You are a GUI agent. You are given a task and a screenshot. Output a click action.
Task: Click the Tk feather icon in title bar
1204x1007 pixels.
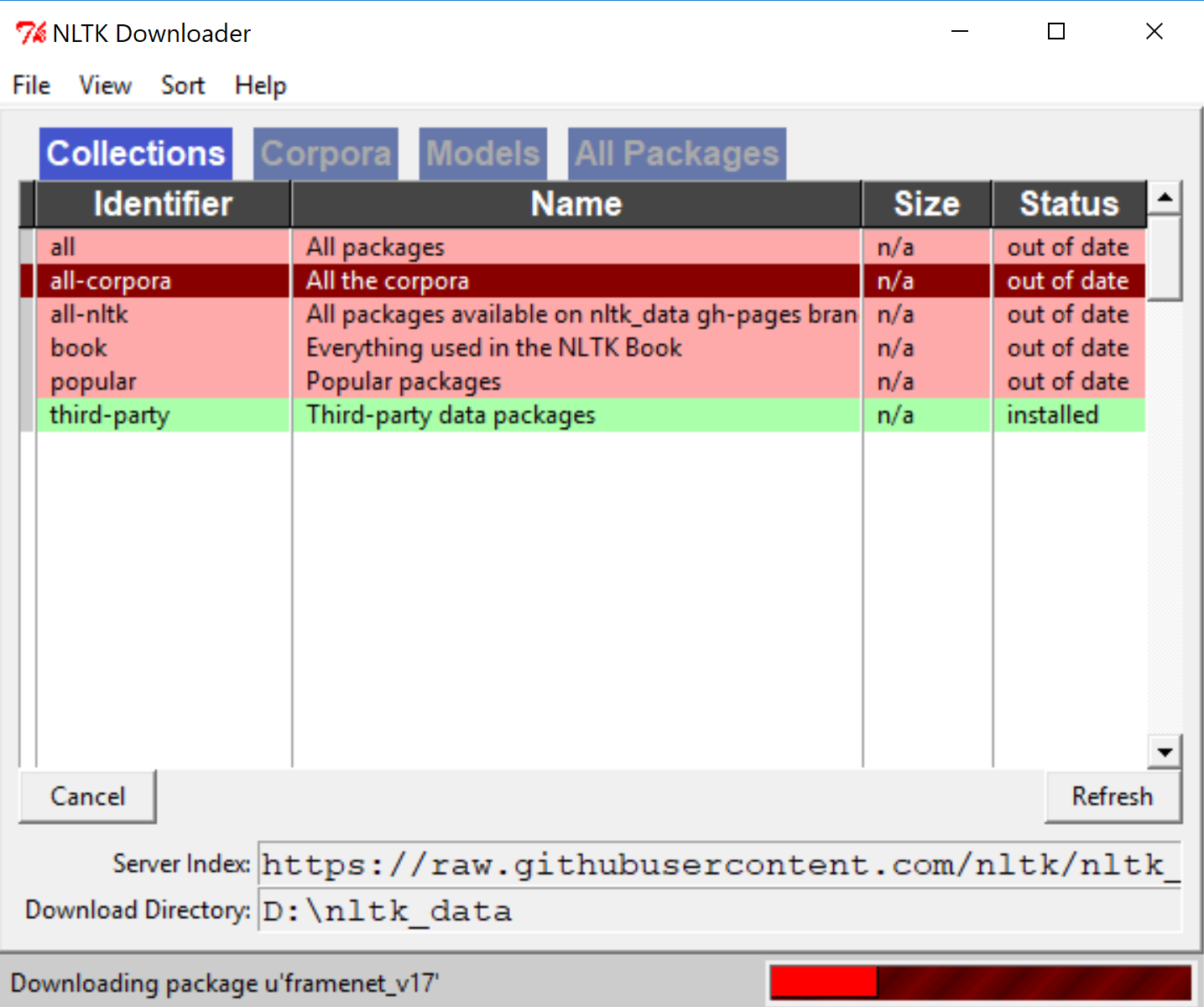tap(31, 33)
